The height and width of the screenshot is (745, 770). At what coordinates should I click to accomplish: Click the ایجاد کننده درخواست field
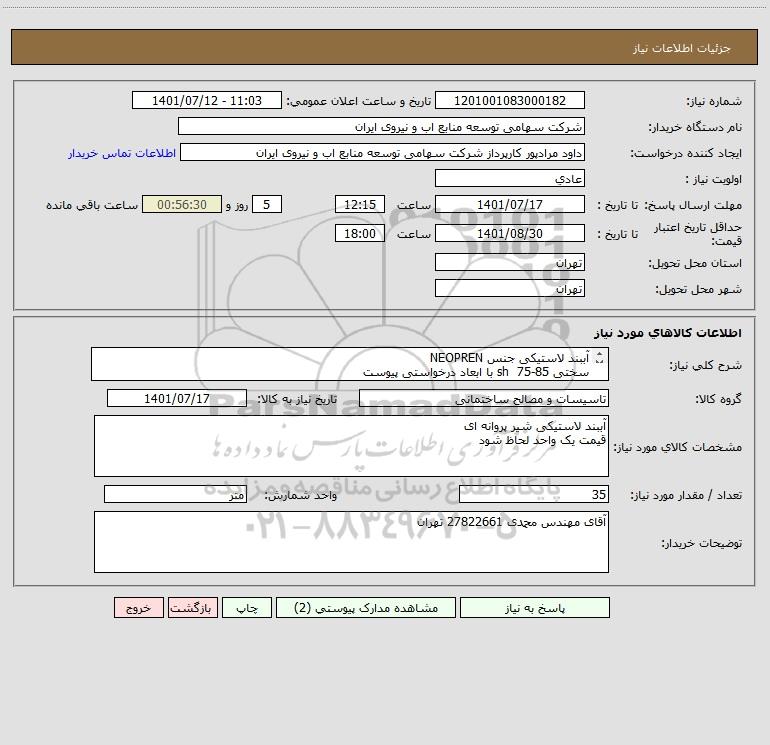click(382, 152)
